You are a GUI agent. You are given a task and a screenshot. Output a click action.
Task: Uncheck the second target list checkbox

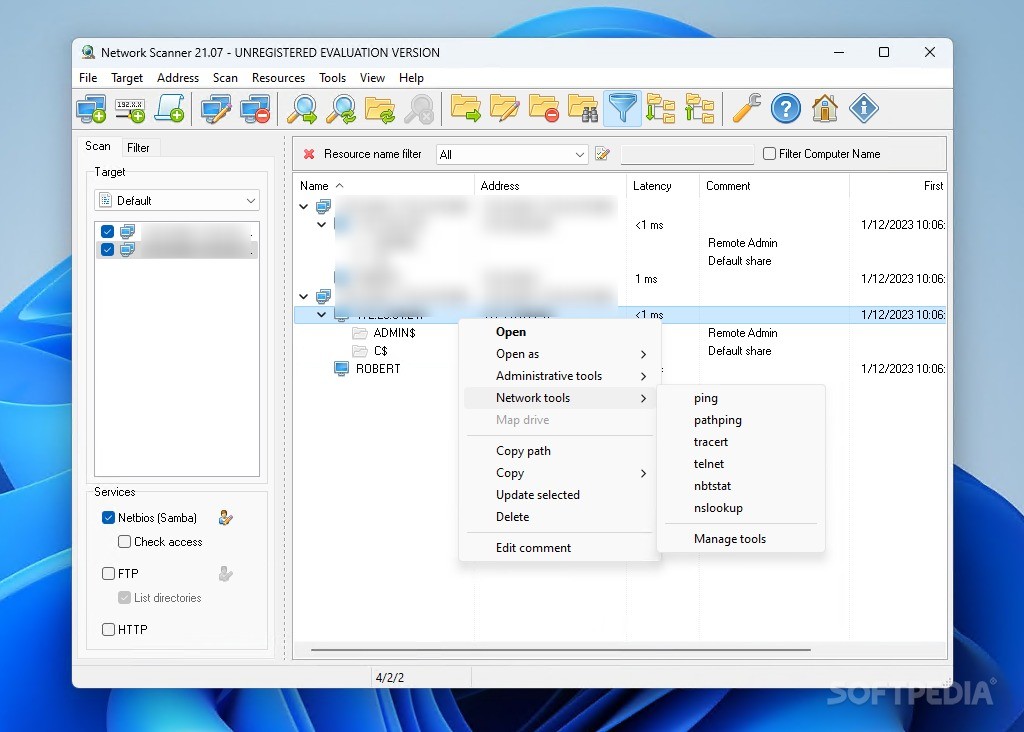coord(108,249)
